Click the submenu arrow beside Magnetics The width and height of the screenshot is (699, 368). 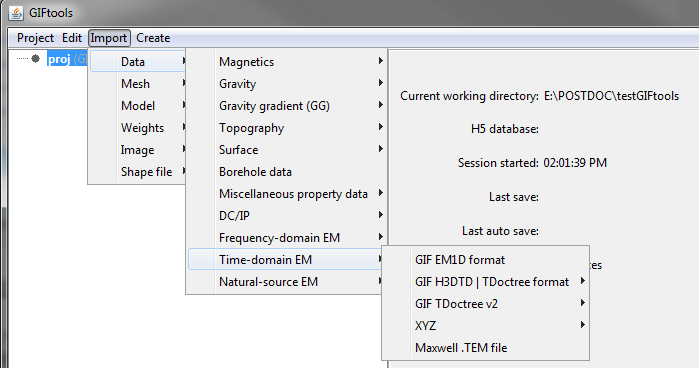click(x=380, y=61)
